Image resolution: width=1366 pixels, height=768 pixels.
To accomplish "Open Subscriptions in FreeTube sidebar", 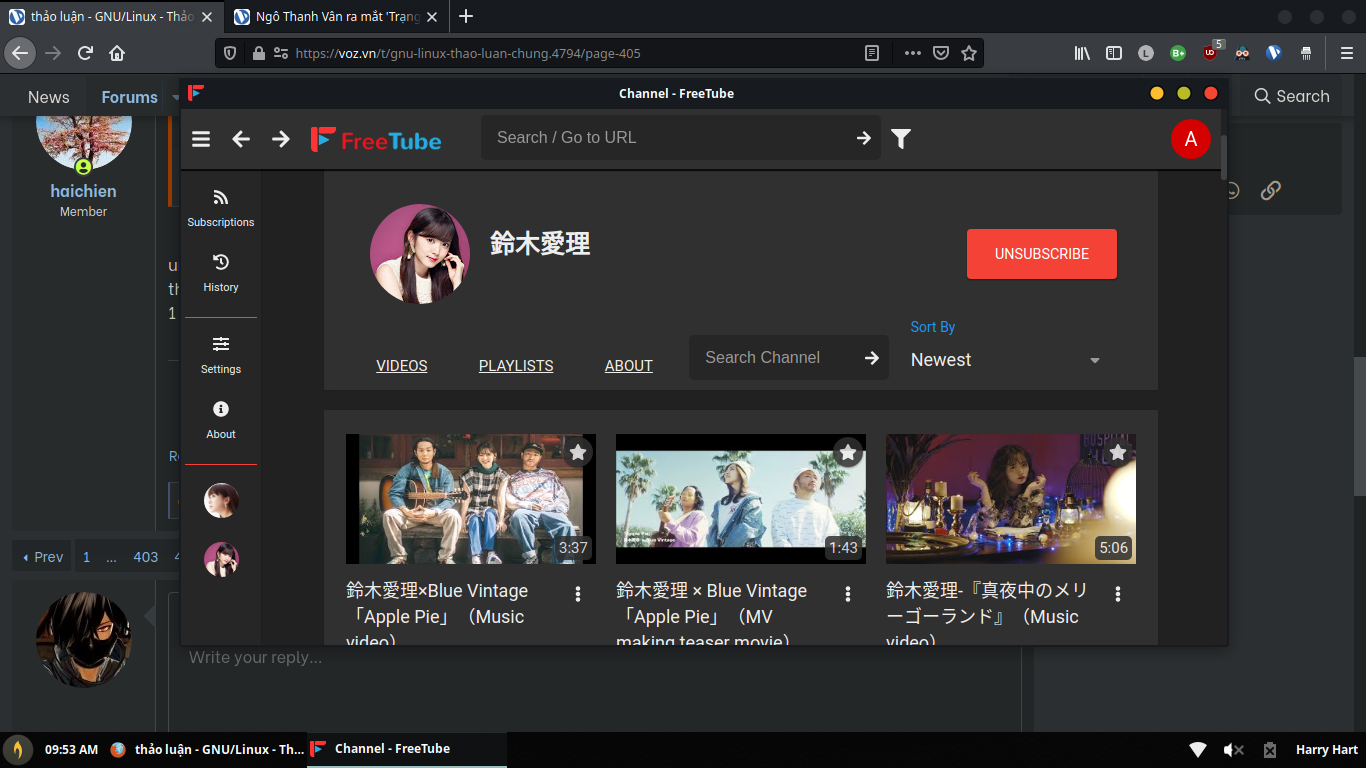I will tap(221, 208).
